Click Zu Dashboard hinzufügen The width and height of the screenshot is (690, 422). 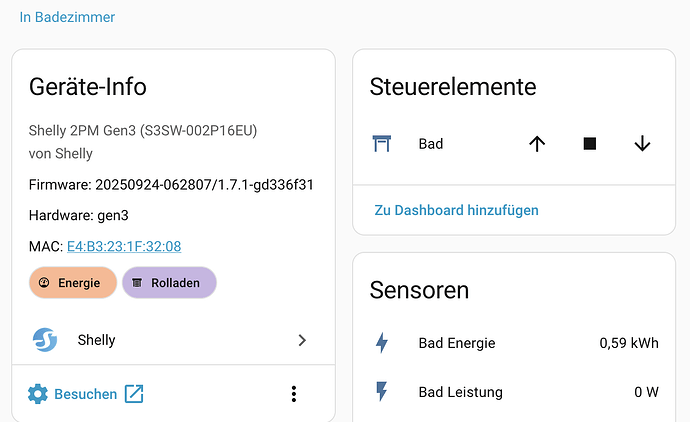click(456, 210)
